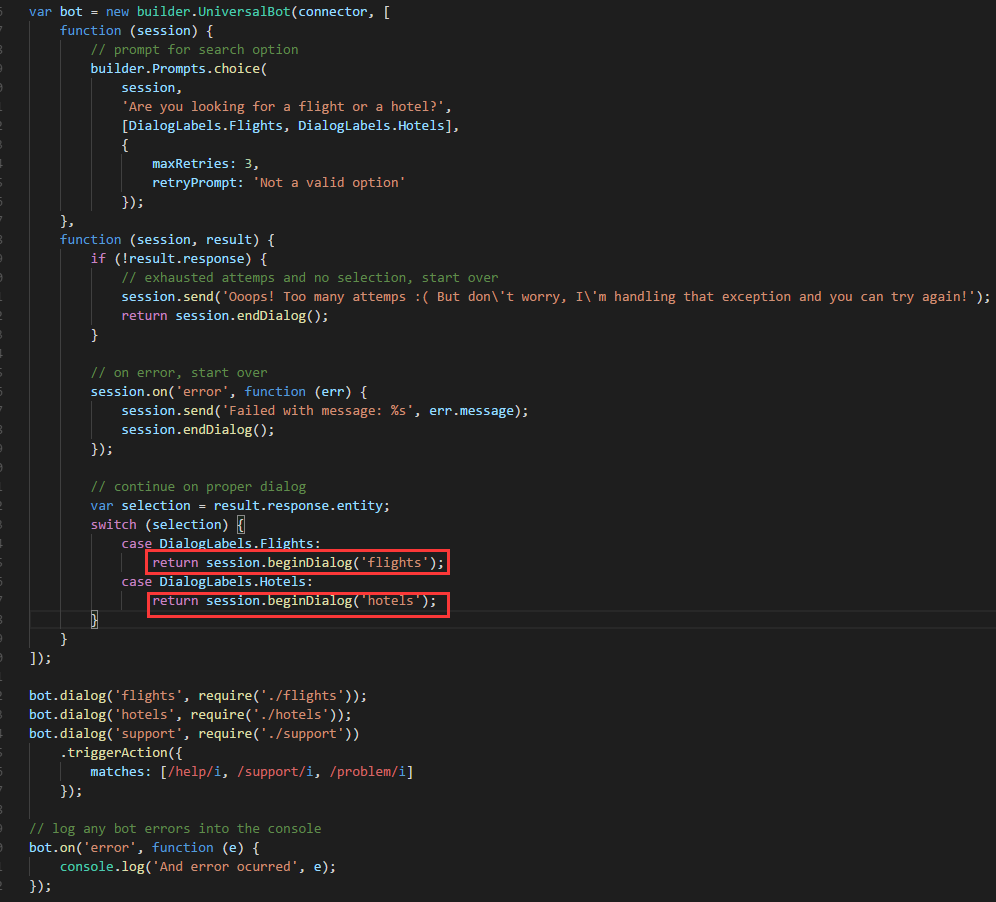The height and width of the screenshot is (902, 996).
Task: Click 'err.message' argument
Action: click(x=471, y=411)
